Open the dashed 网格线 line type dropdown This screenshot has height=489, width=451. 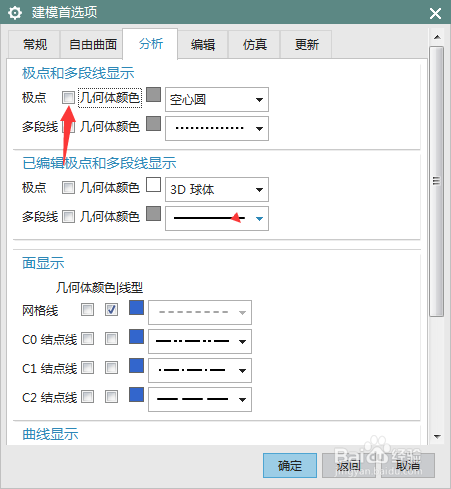click(200, 312)
